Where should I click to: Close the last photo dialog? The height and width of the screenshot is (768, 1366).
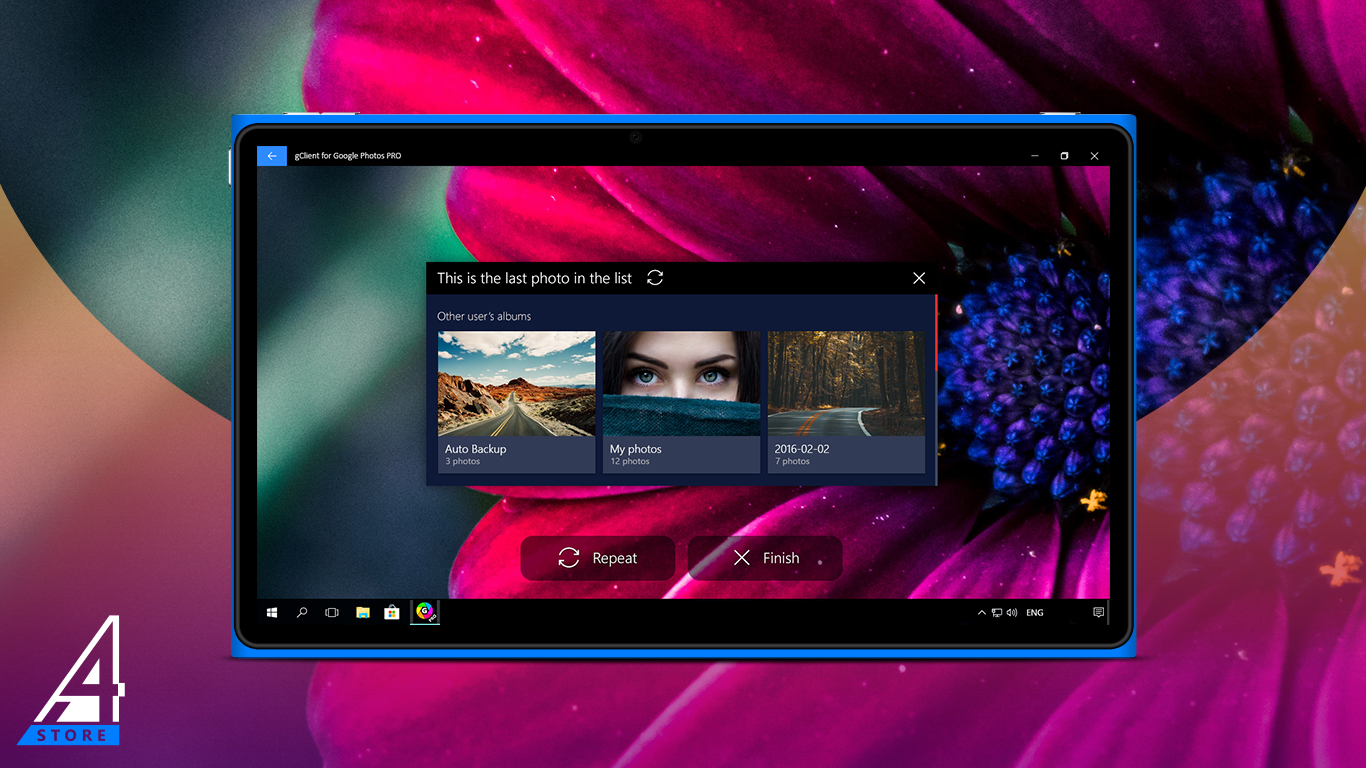point(919,278)
